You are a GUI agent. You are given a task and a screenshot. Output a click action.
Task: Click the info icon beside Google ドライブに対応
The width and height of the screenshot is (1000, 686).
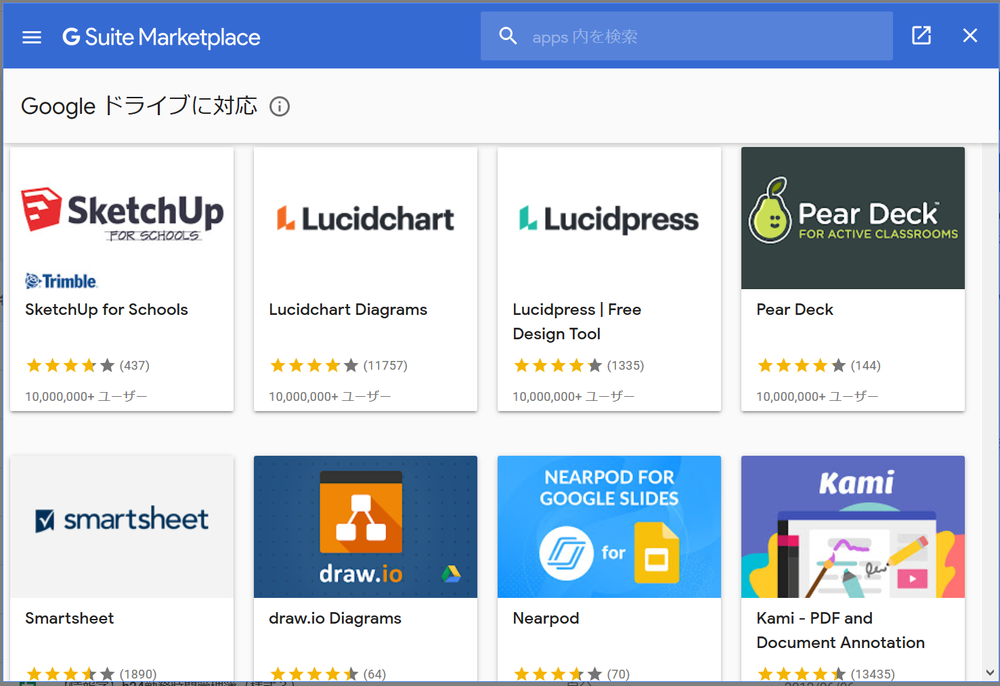click(279, 106)
